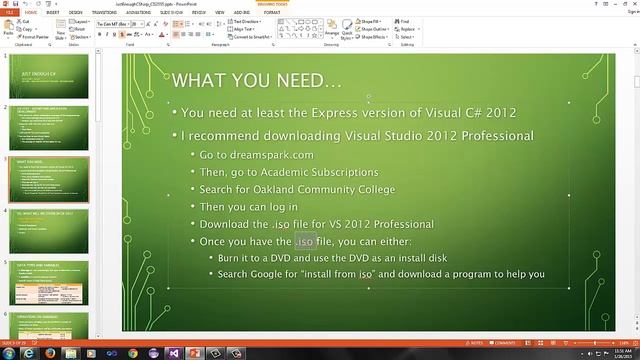640x360 pixels.
Task: Align text to the left
Action: 176,35
